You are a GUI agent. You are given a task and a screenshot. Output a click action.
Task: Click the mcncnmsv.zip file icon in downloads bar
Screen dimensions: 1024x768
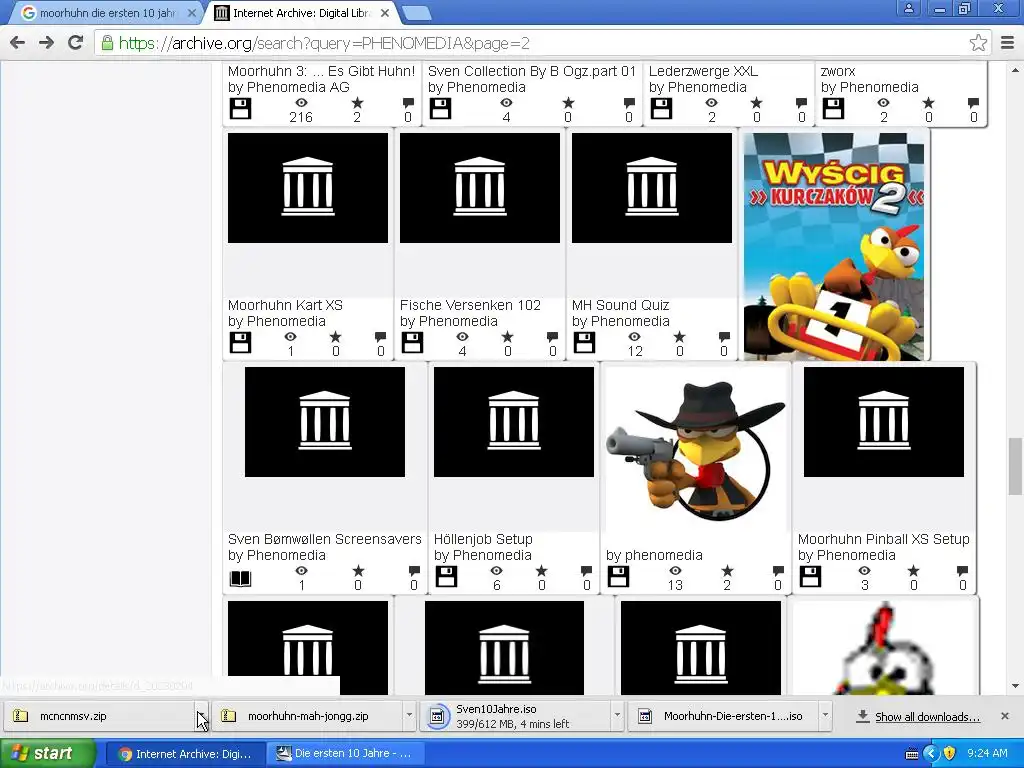tap(21, 716)
